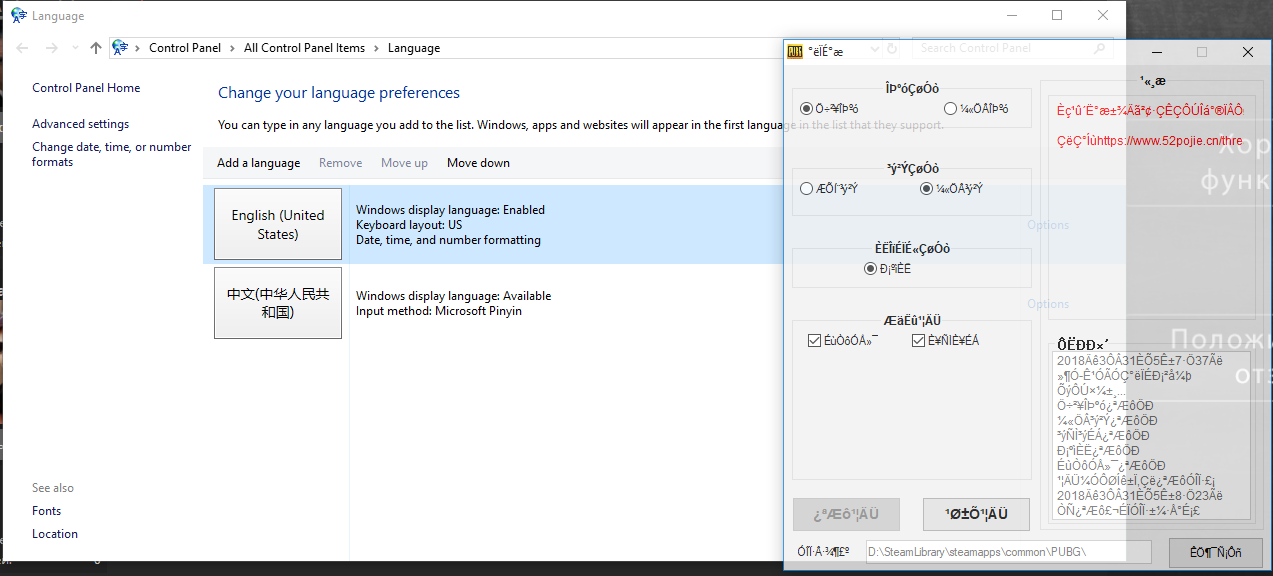Click Remove in the language toolbar
1273x576 pixels.
341,163
